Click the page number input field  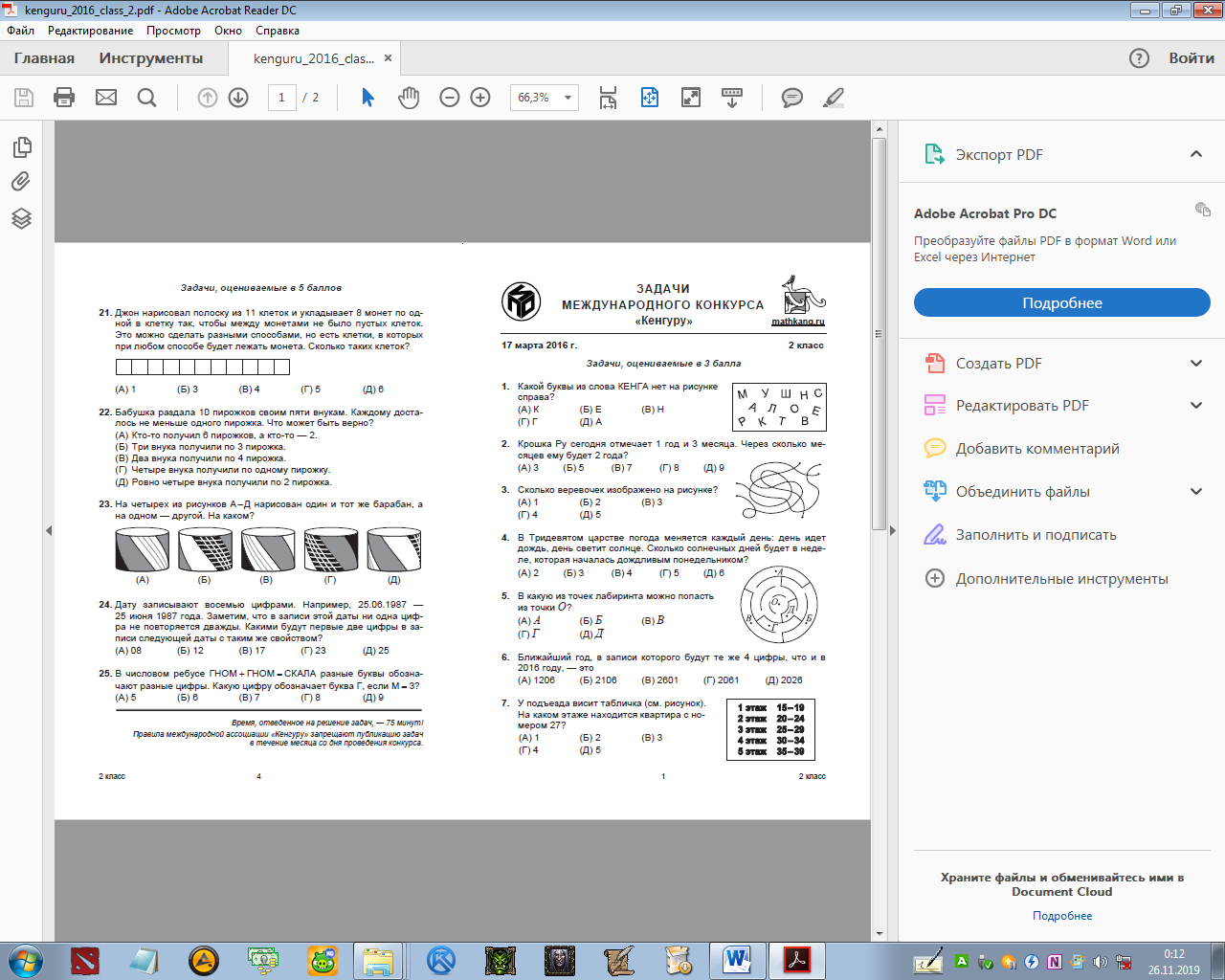281,98
